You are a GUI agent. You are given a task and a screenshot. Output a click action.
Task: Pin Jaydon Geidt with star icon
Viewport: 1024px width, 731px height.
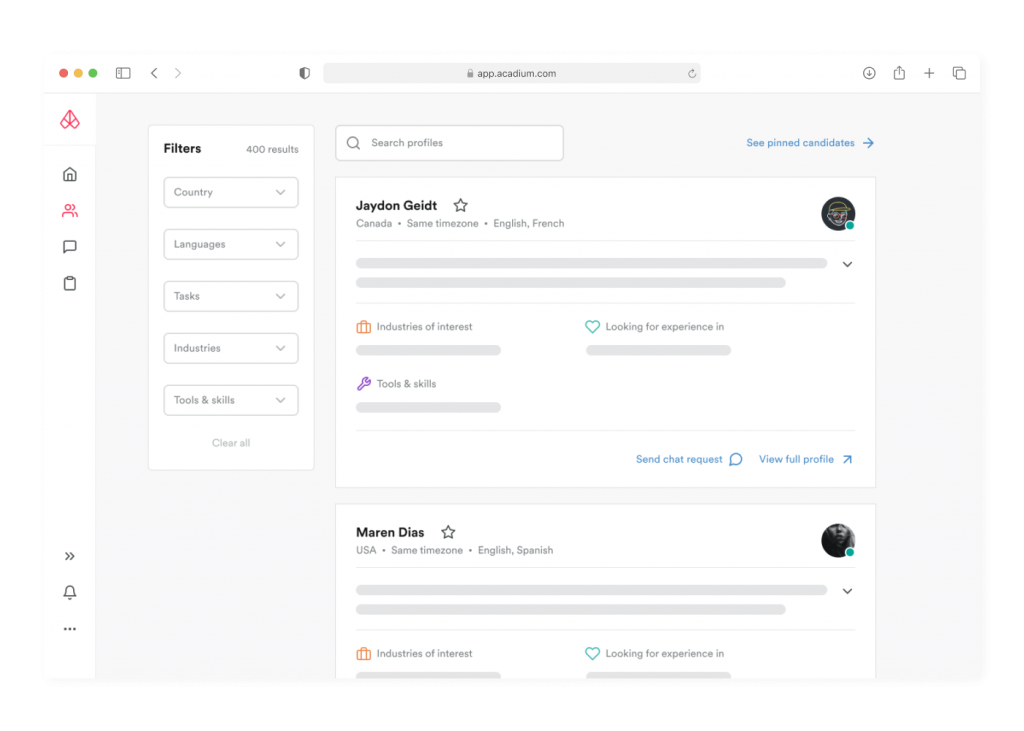460,205
